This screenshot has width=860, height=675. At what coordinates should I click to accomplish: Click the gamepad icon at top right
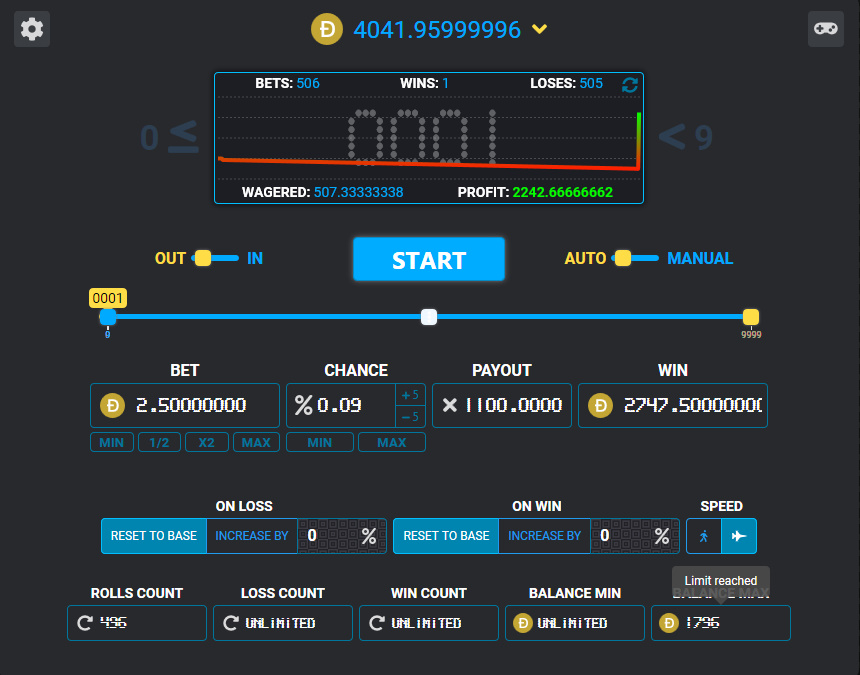[825, 29]
